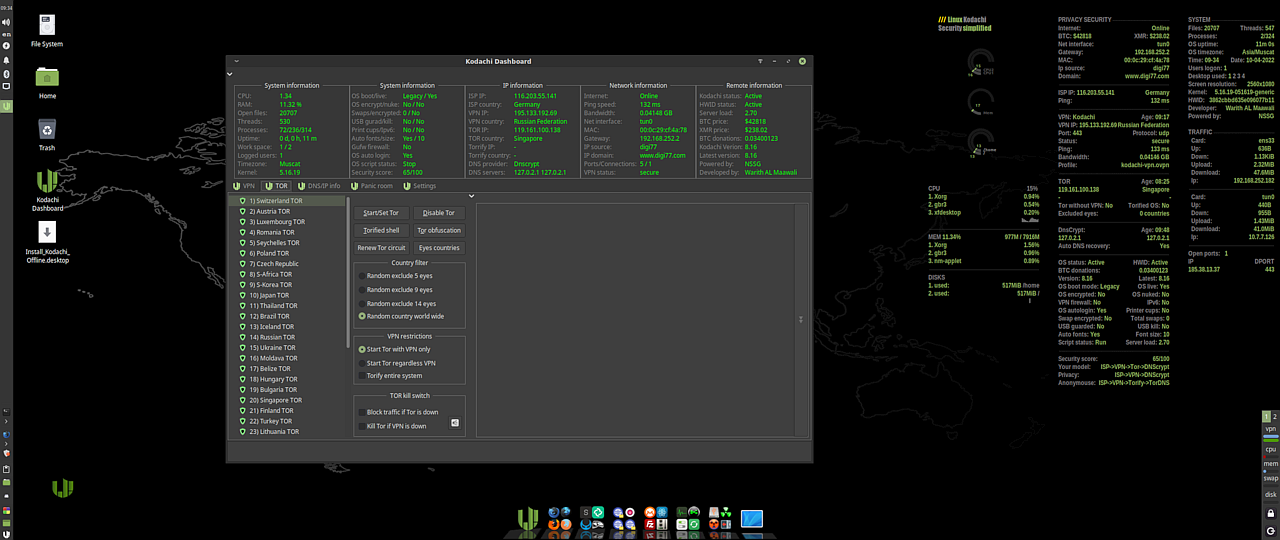Viewport: 1280px width, 540px height.
Task: Click the Eyes countries button
Action: 439,248
